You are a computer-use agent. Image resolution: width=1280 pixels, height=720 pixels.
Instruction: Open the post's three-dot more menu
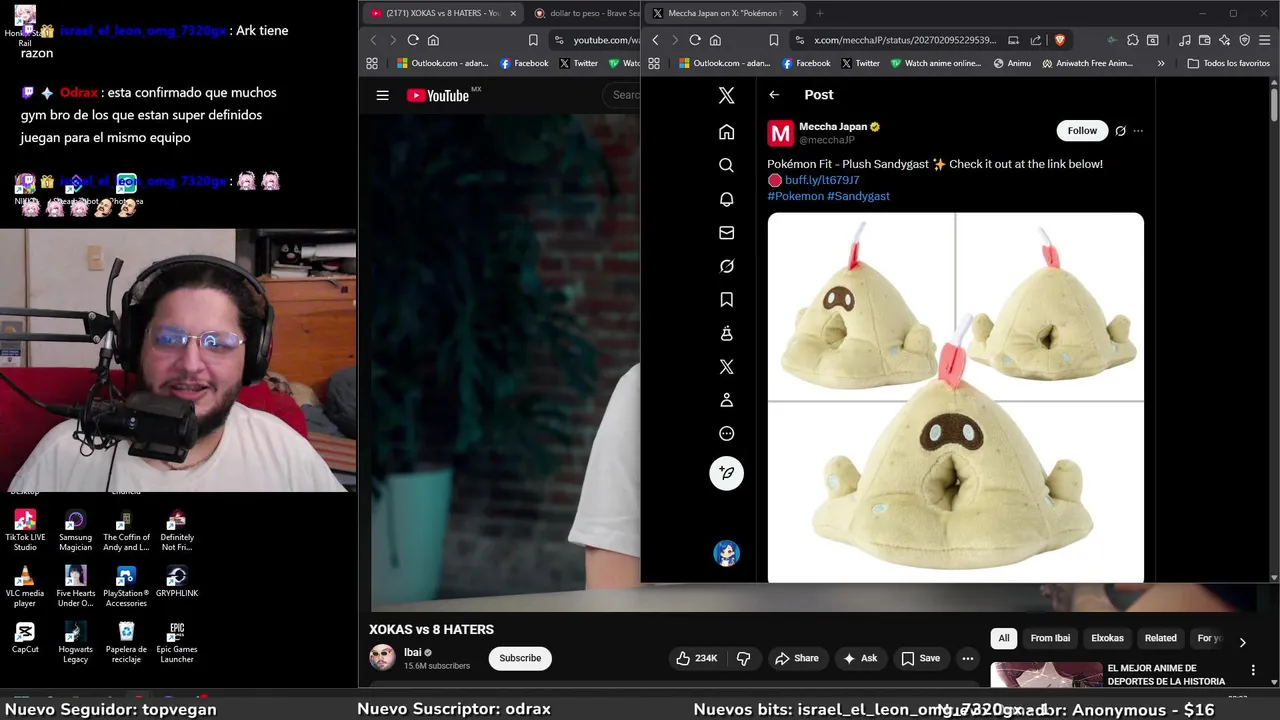tap(1138, 131)
